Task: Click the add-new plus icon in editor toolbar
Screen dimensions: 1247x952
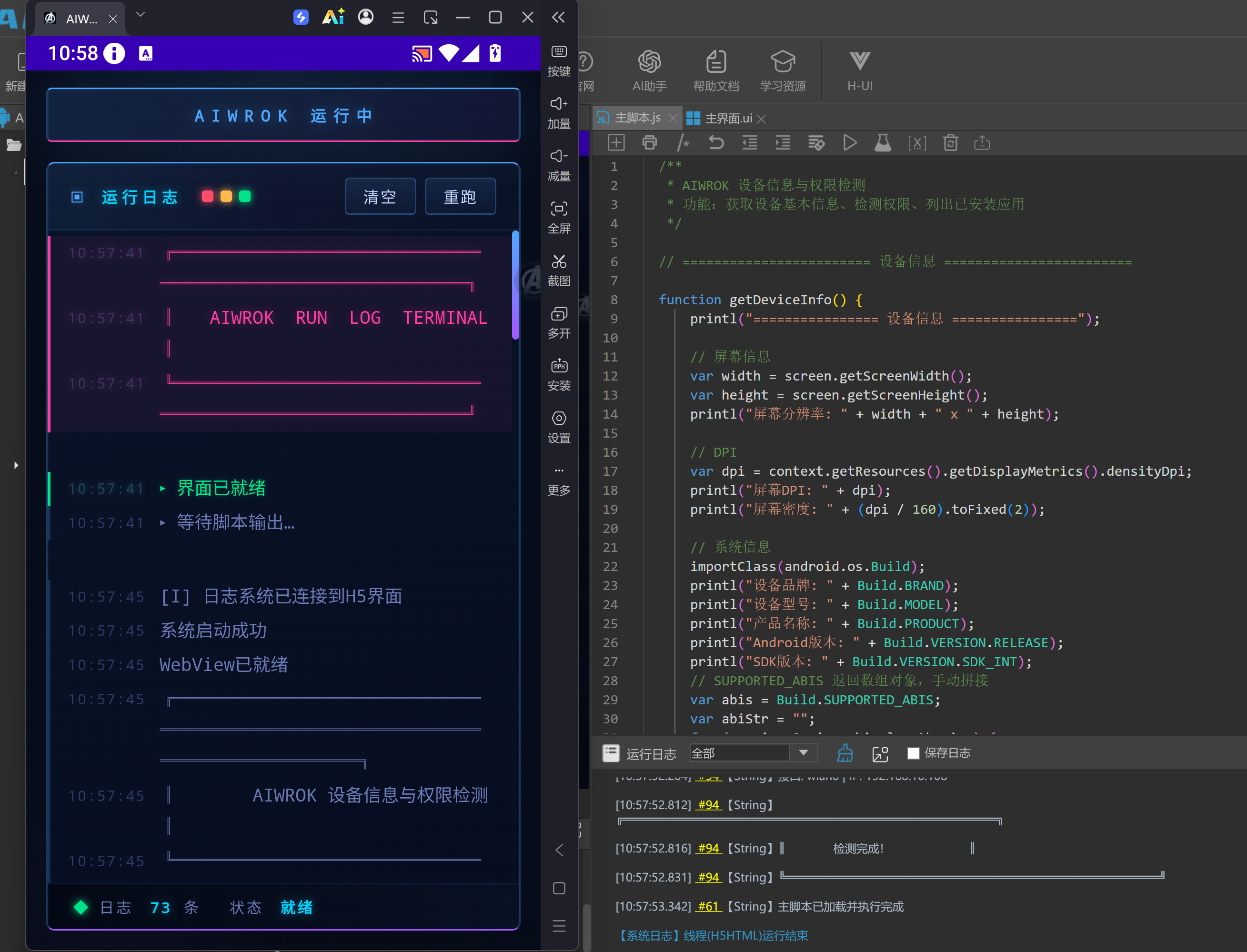Action: point(616,143)
